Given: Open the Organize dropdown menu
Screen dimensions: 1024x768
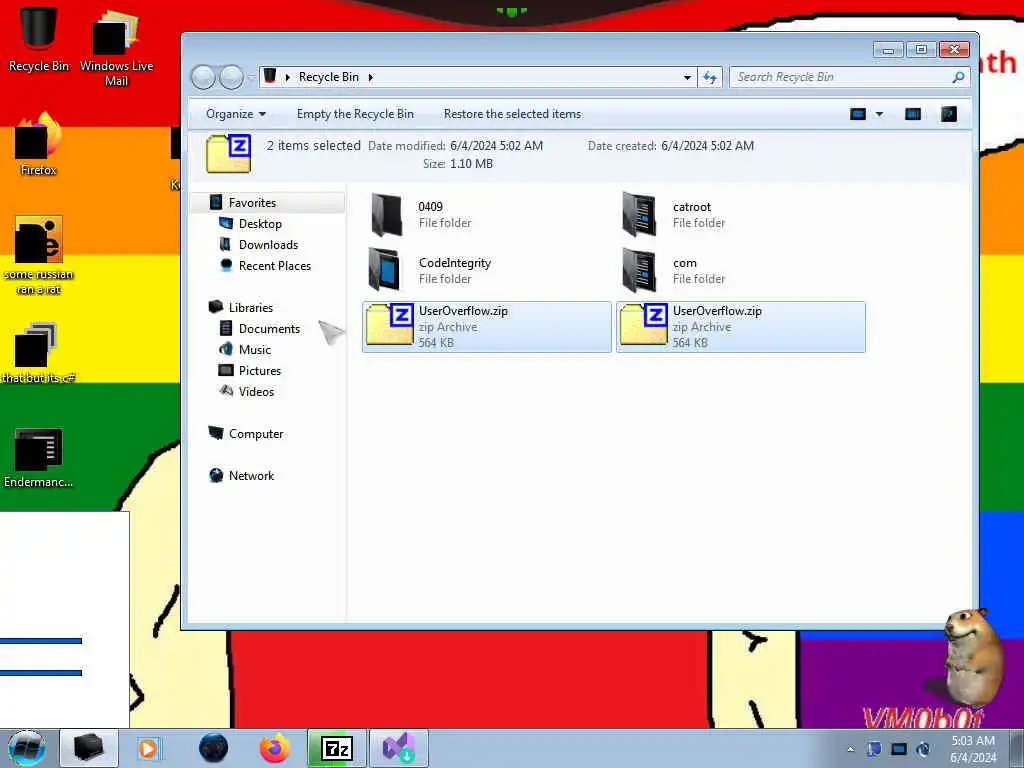Looking at the screenshot, I should [236, 114].
